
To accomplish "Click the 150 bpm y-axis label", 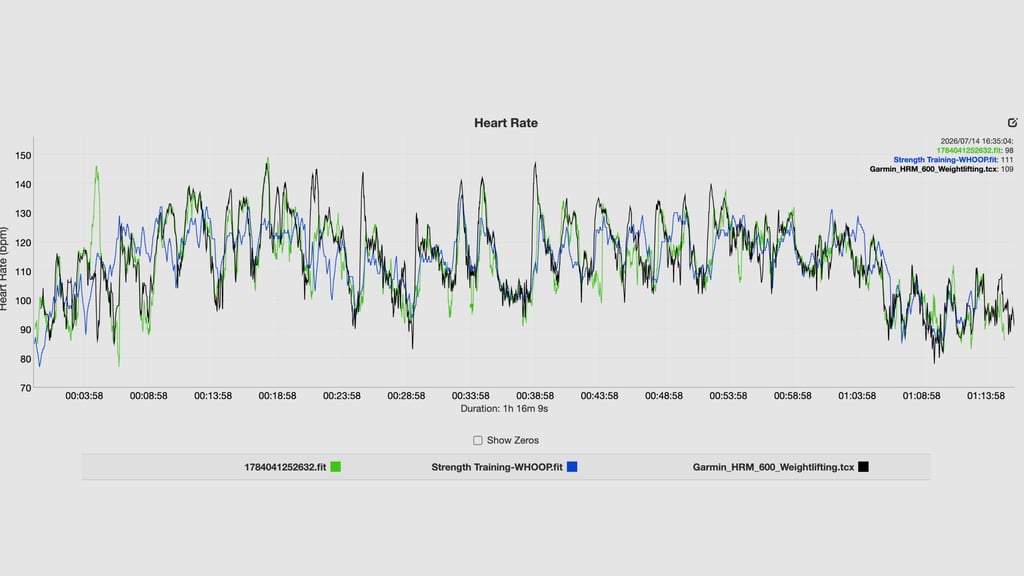I will coord(23,155).
